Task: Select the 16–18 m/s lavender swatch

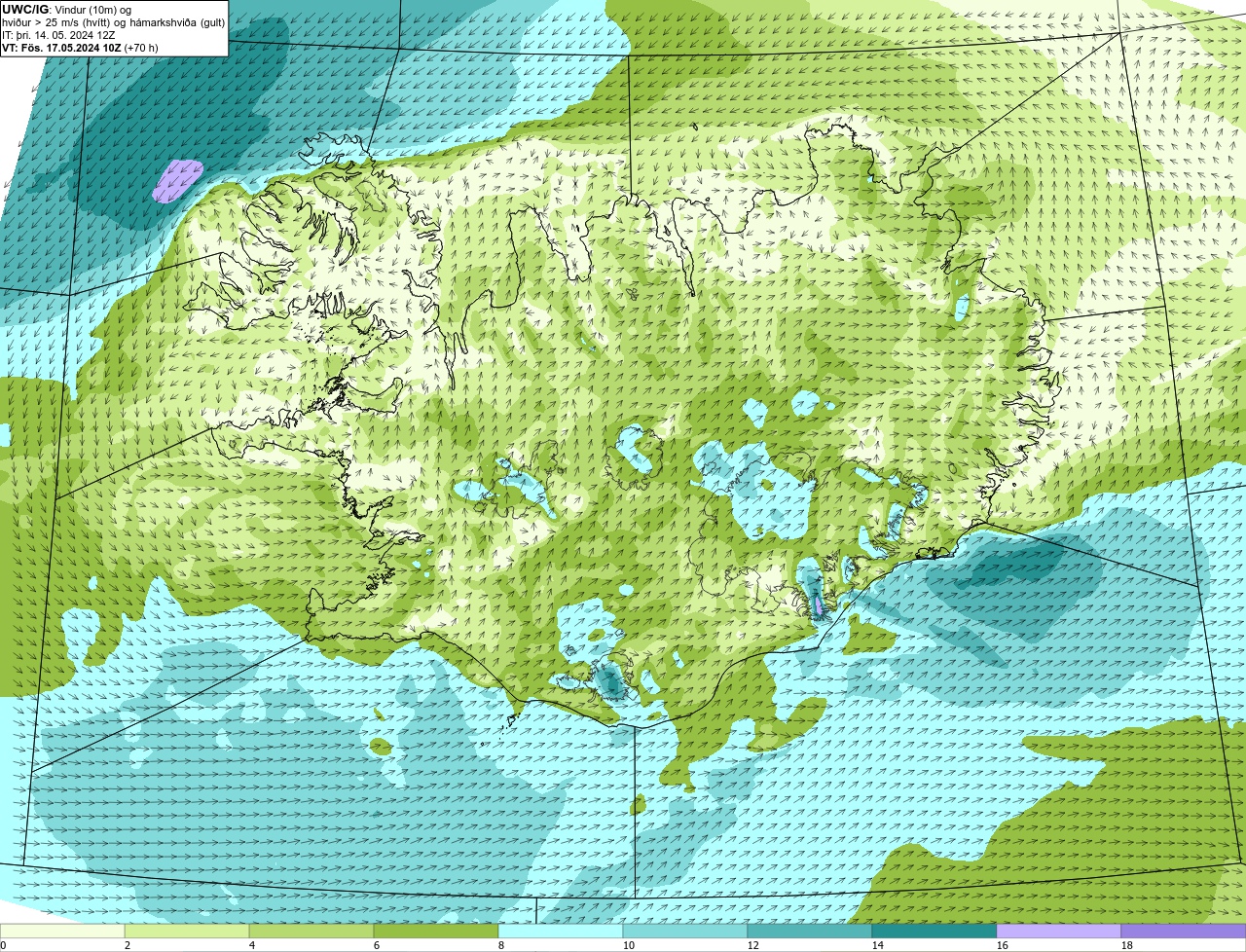Action: 1059,932
